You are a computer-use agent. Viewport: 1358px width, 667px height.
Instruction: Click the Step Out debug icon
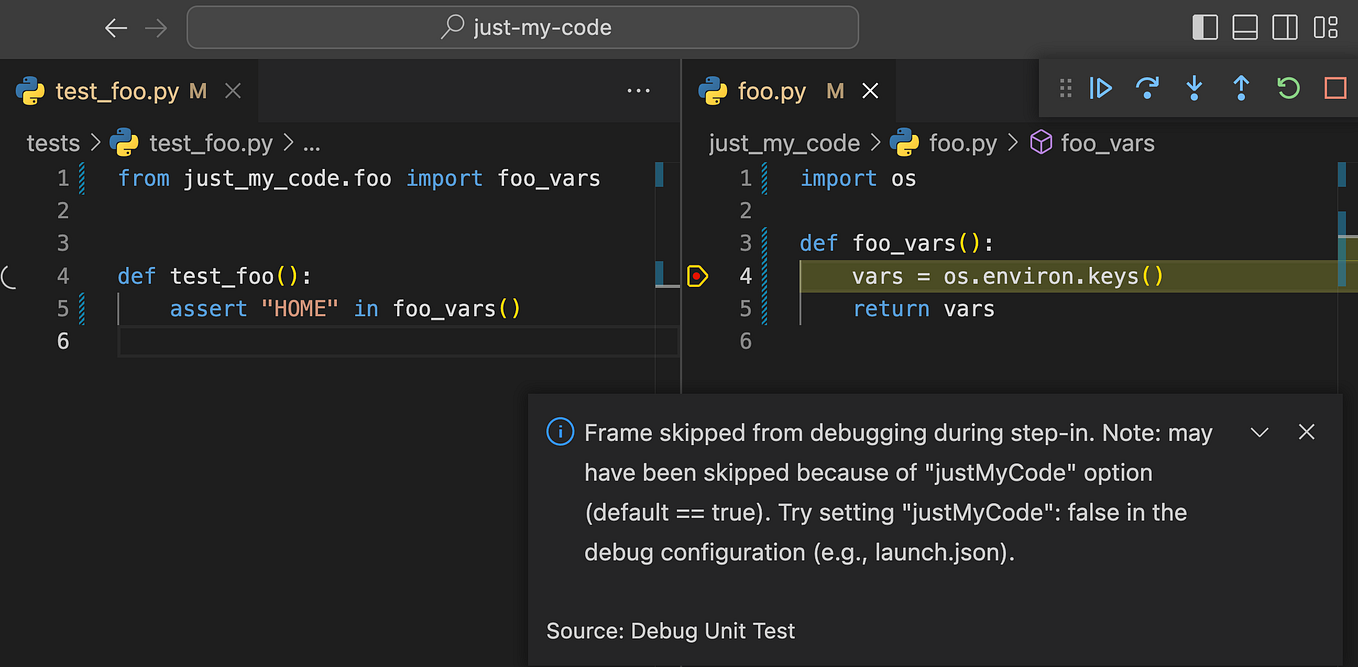click(x=1241, y=88)
